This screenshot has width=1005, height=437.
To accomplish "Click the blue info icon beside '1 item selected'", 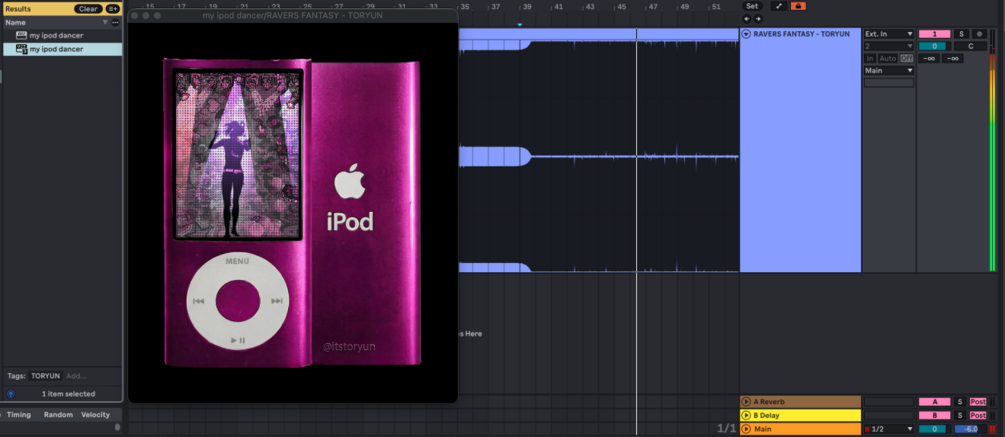I will [11, 393].
